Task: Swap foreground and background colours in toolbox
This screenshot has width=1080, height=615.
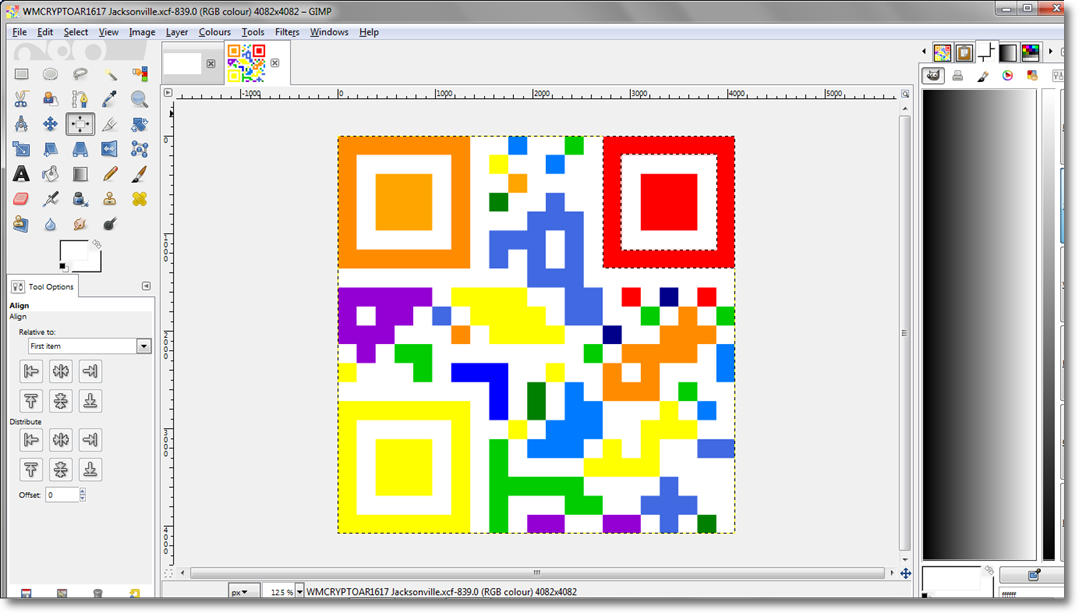Action: pos(96,244)
